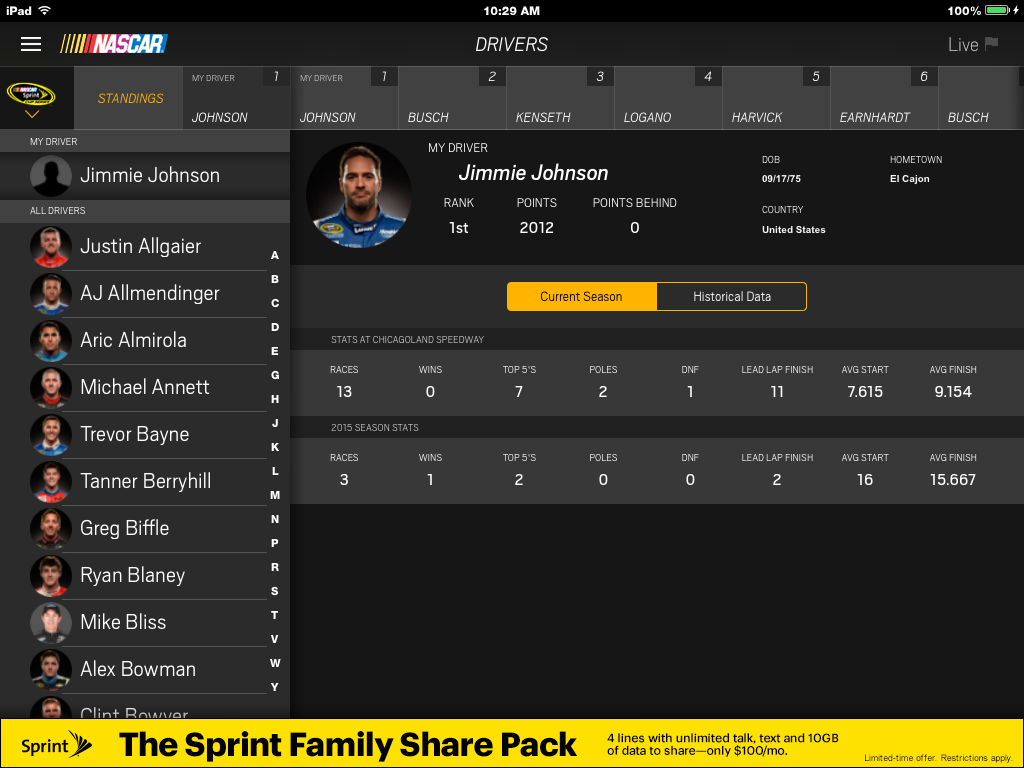The width and height of the screenshot is (1024, 768).
Task: Jump to letter L in index
Action: pyautogui.click(x=275, y=471)
